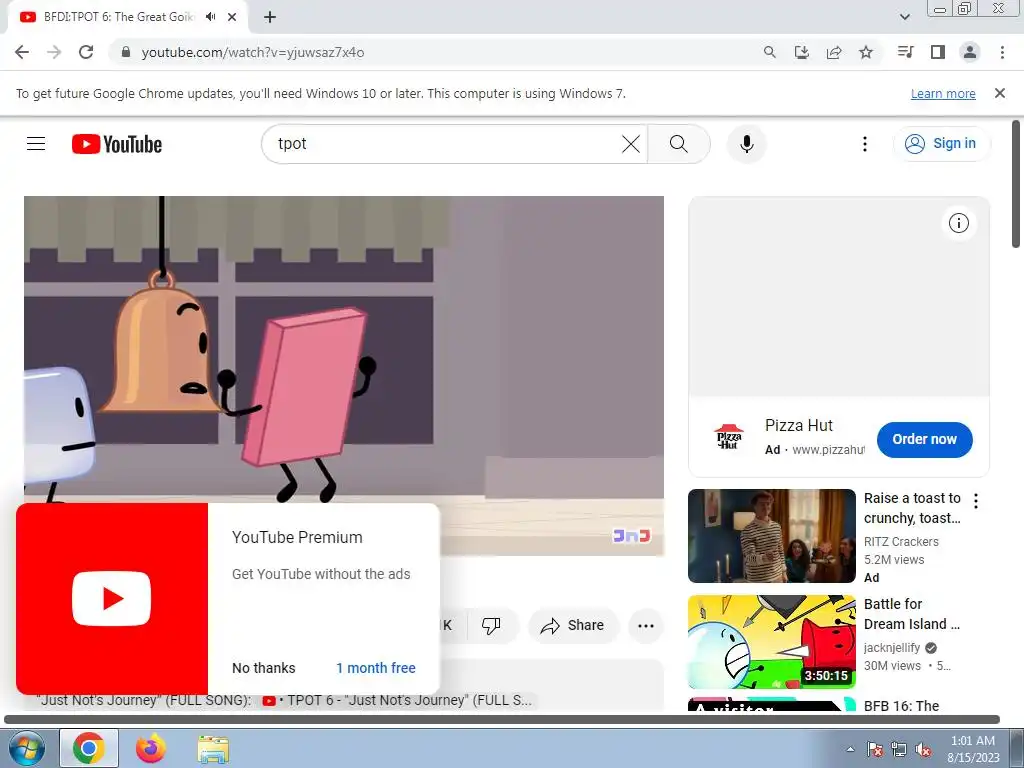This screenshot has height=768, width=1024.
Task: Share this page from address bar
Action: click(834, 52)
